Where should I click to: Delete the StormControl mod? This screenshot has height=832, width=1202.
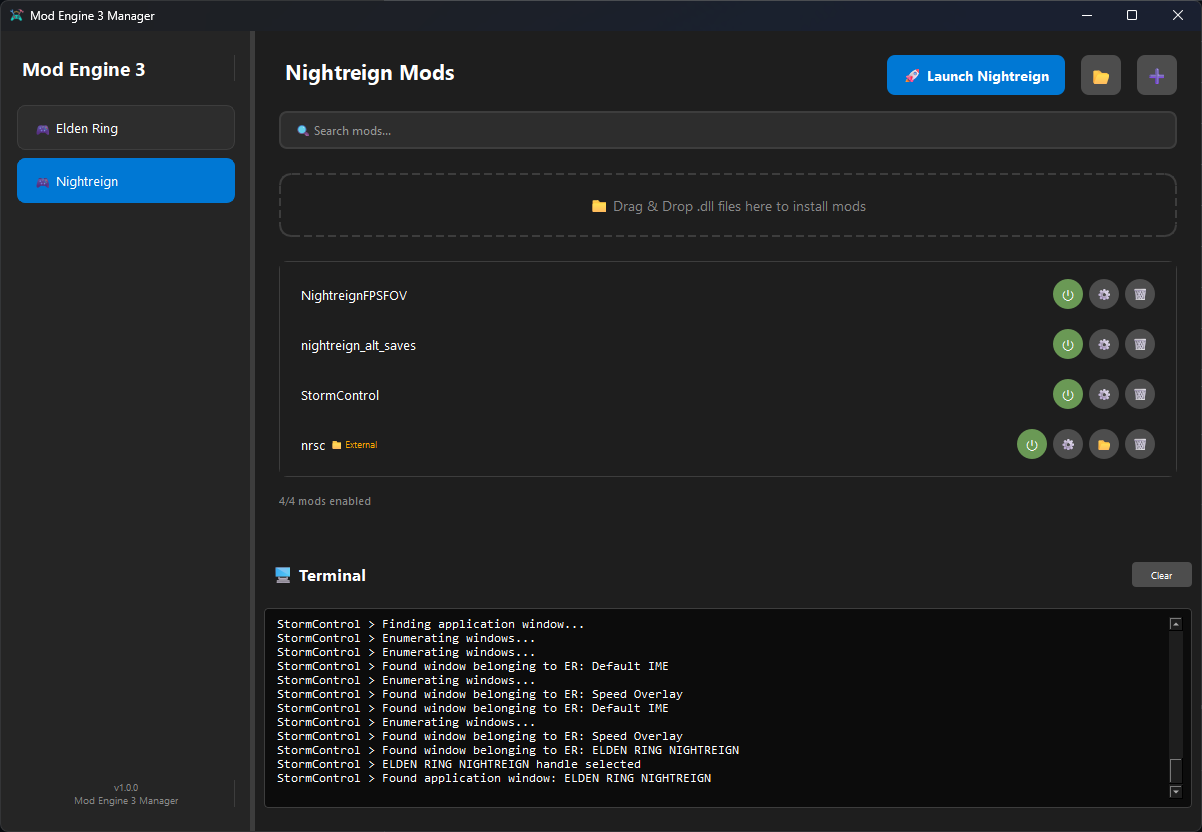click(1140, 394)
